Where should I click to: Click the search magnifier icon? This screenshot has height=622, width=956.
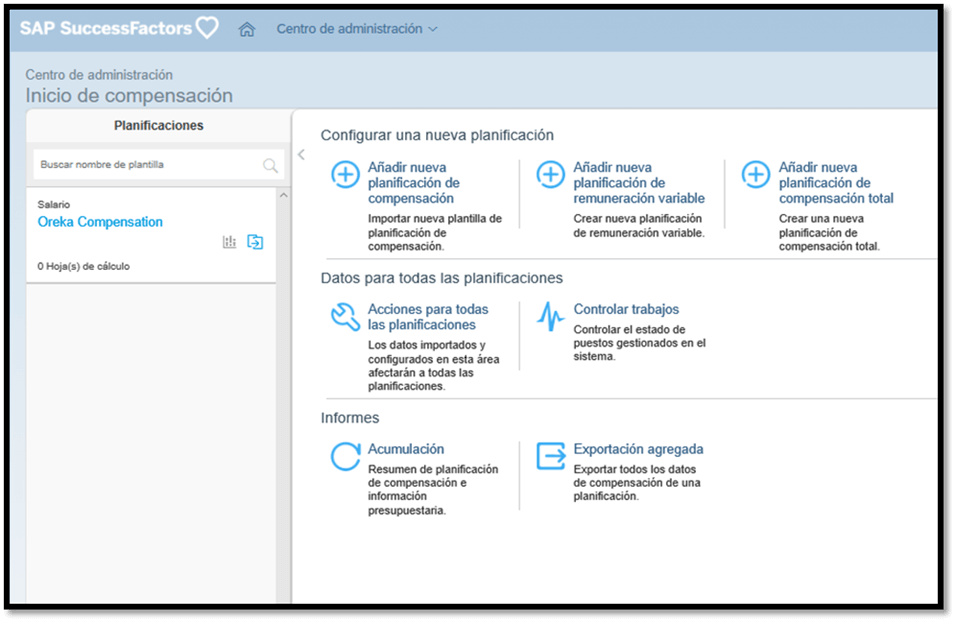click(x=270, y=165)
